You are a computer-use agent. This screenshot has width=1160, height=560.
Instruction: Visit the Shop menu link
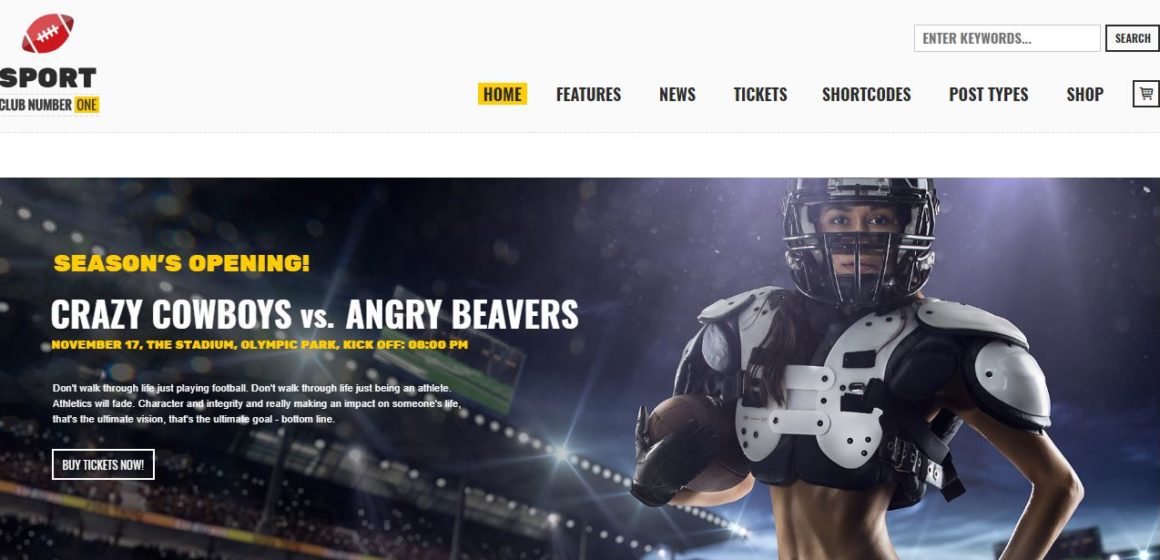(x=1085, y=95)
